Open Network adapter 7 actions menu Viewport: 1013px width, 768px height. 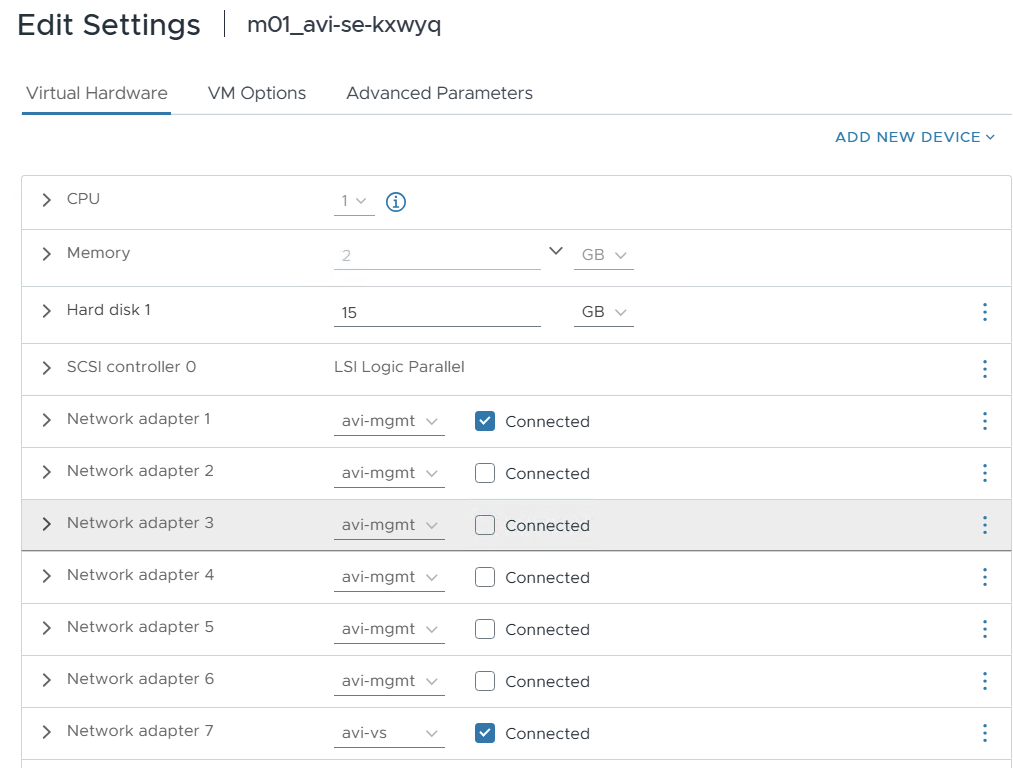(984, 733)
